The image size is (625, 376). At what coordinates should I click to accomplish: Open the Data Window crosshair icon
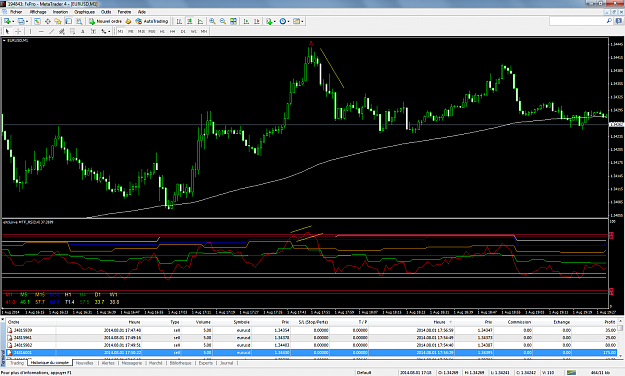47,21
